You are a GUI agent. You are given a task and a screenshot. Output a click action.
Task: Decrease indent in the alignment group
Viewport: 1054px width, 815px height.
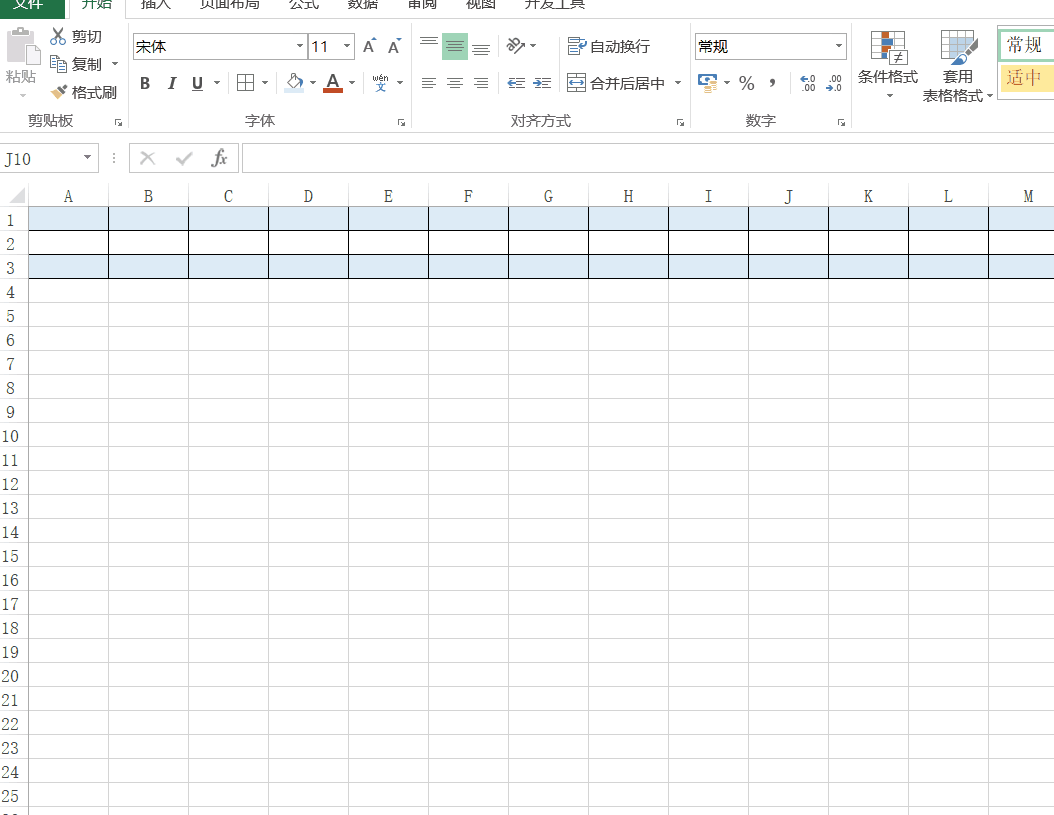[516, 83]
